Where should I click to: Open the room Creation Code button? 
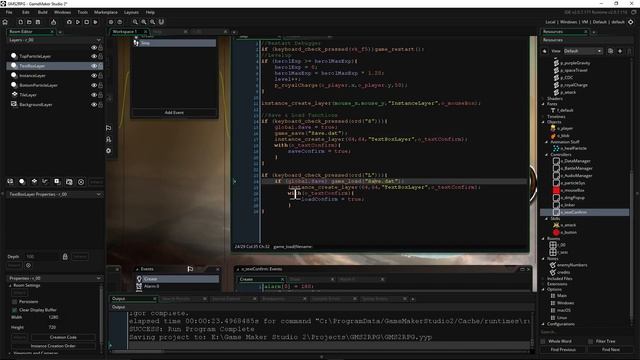(x=63, y=338)
